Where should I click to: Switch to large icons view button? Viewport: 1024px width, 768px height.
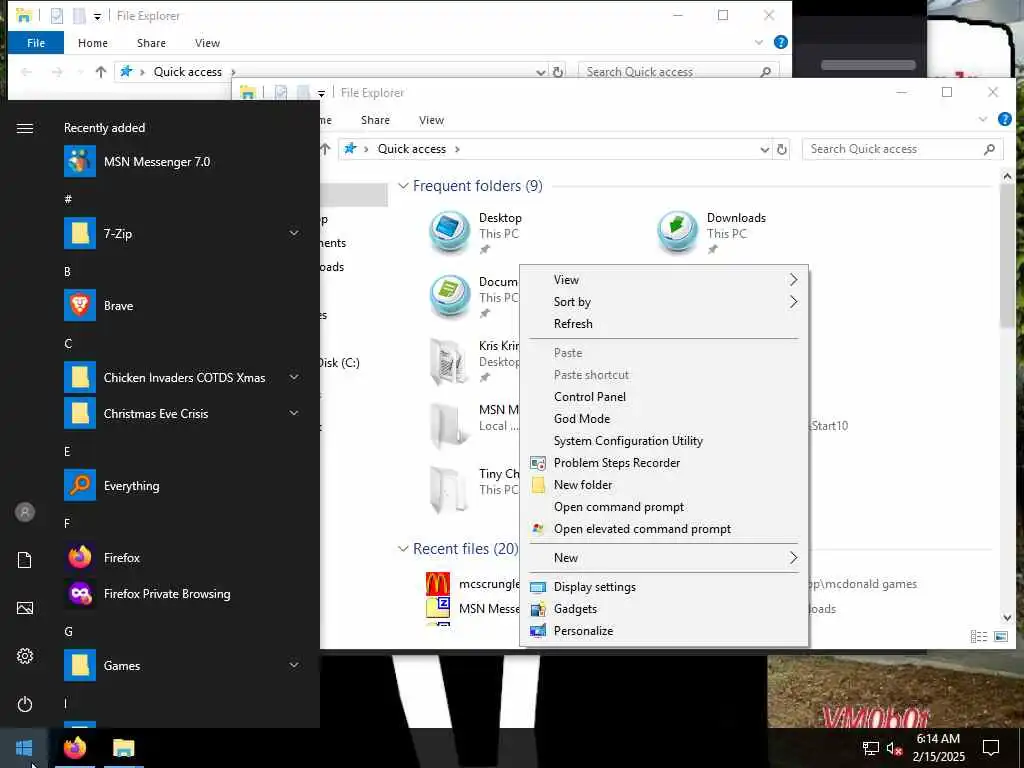click(1000, 636)
